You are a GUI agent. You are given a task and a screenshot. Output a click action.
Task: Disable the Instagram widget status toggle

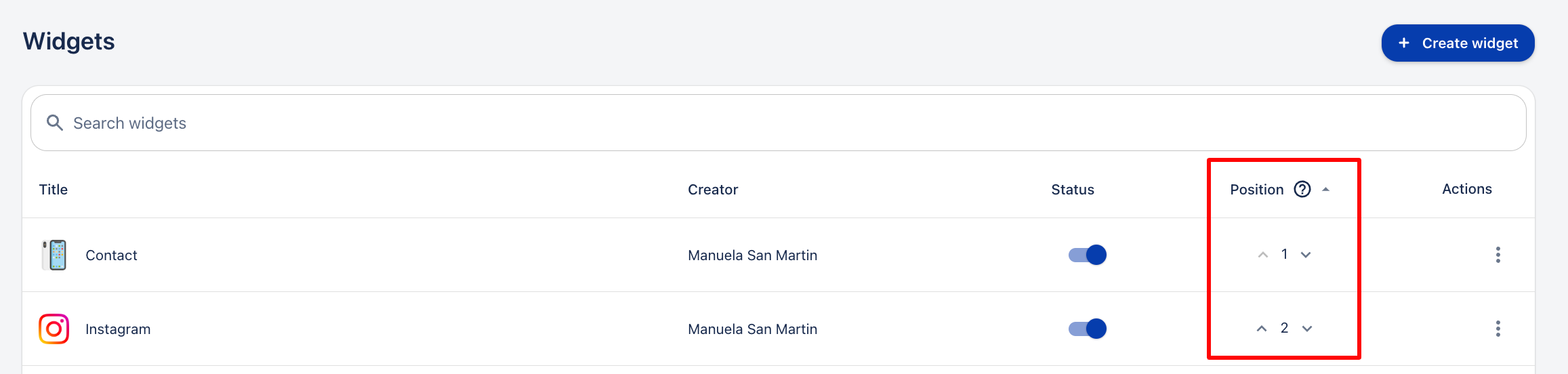coord(1087,329)
